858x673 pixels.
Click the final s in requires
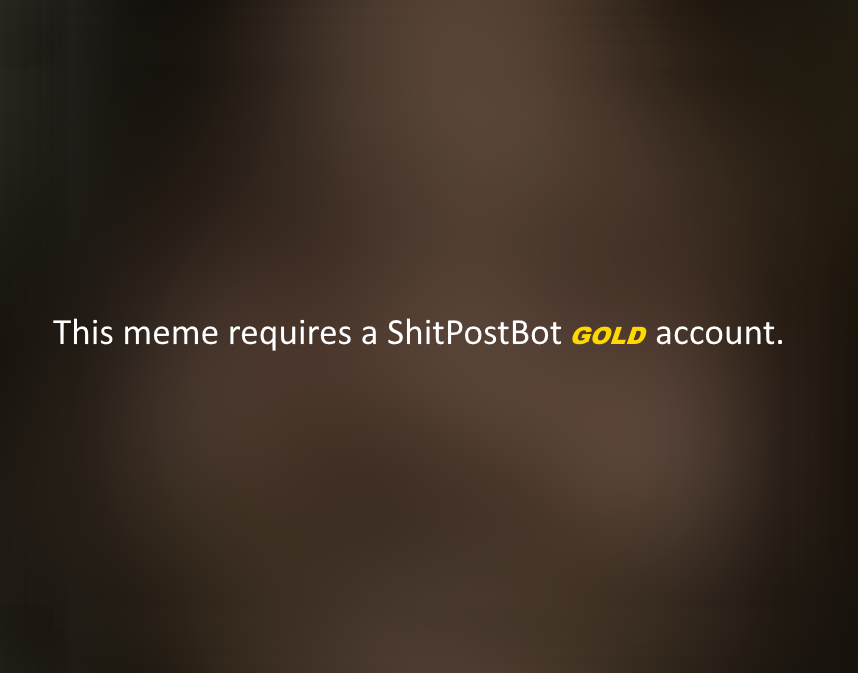[345, 336]
